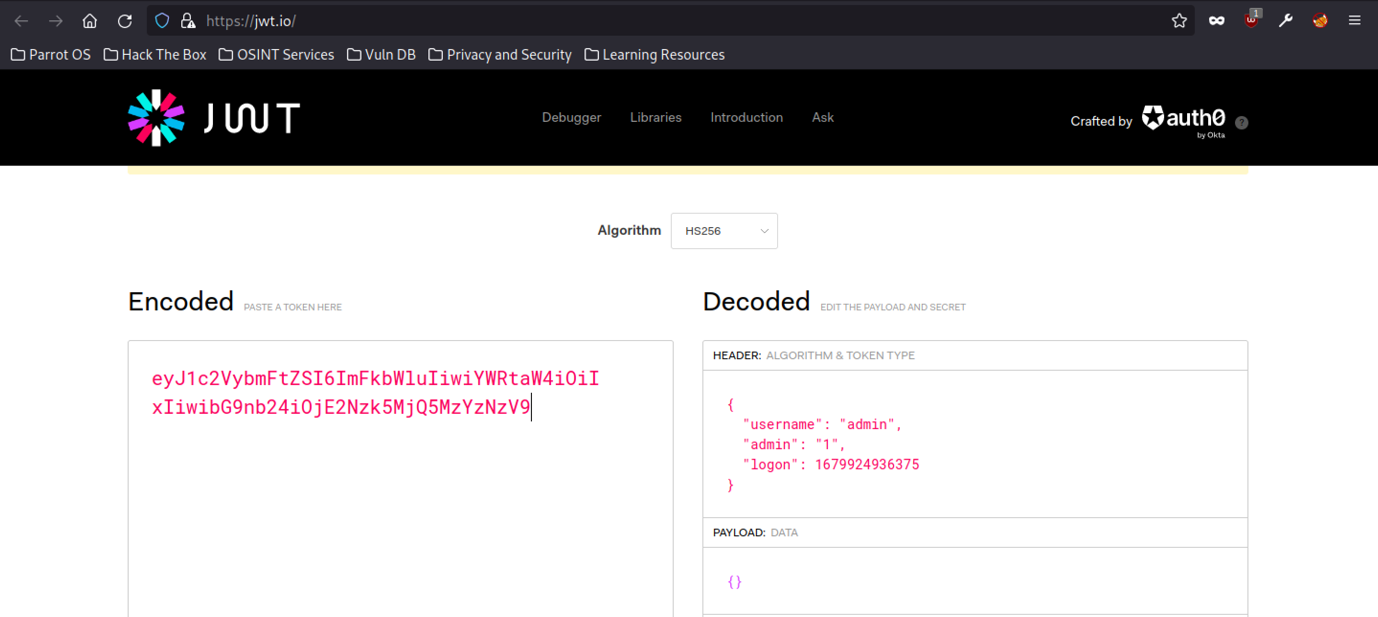This screenshot has height=617, width=1378.
Task: Open the Firefox hamburger menu
Action: (1355, 21)
